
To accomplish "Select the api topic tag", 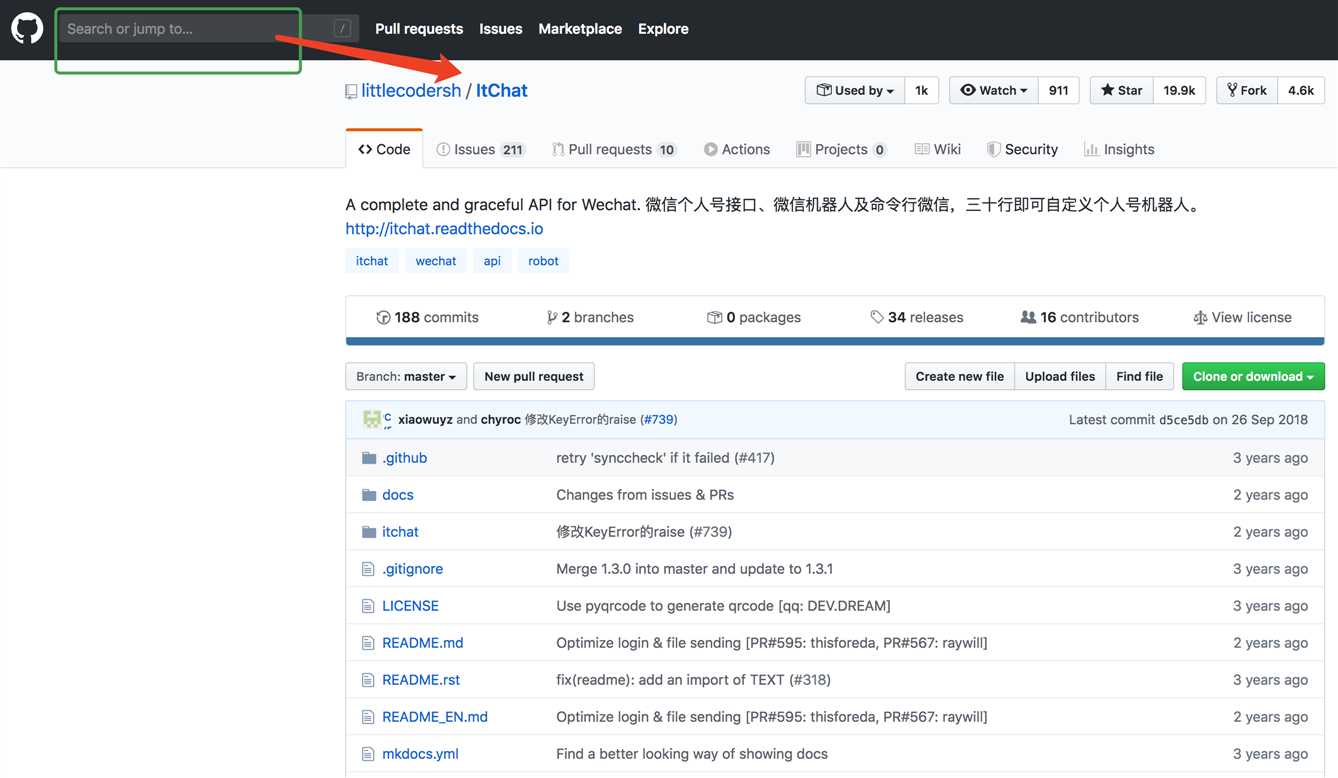I will [492, 261].
